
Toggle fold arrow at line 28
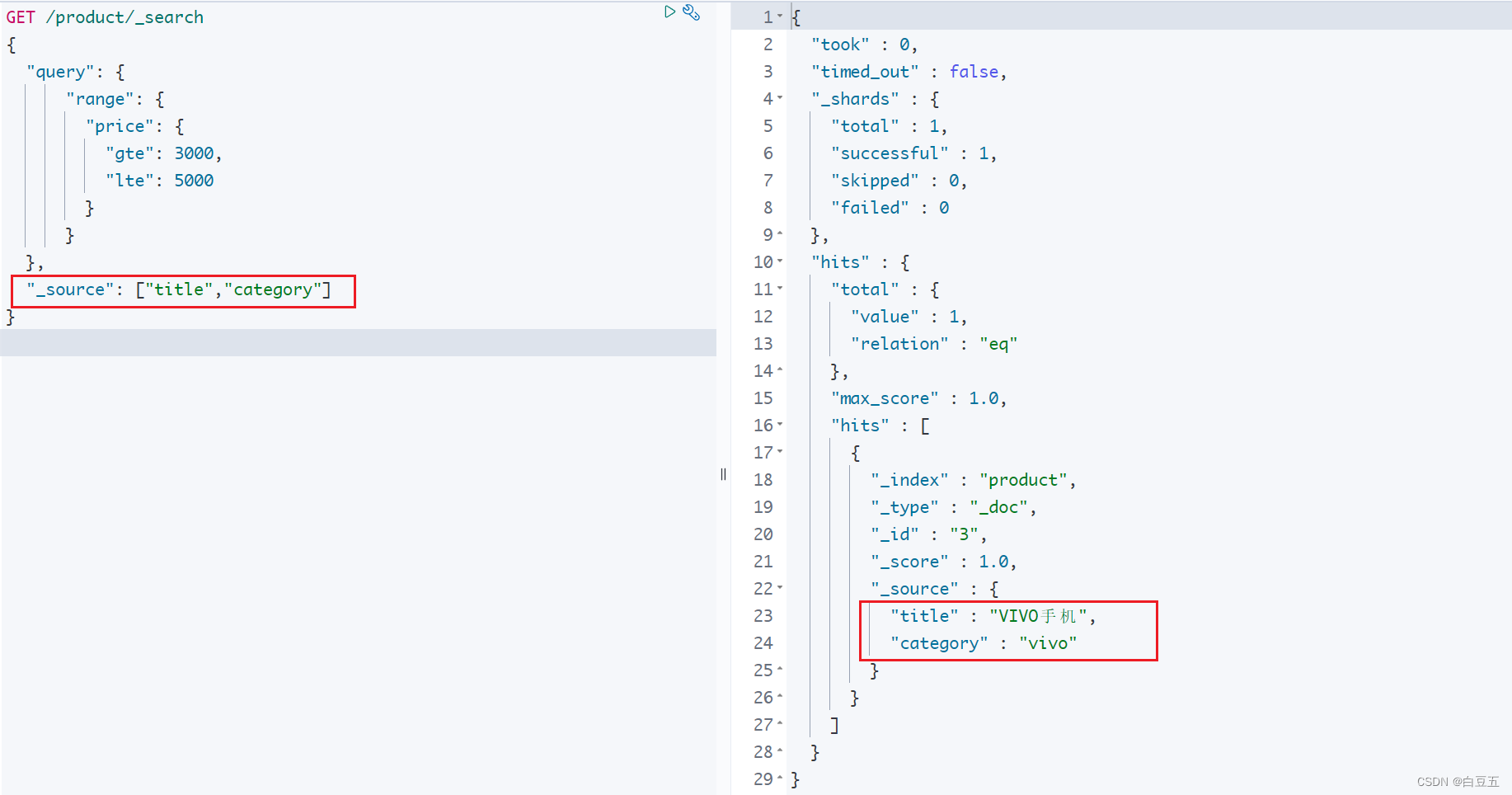tap(780, 750)
